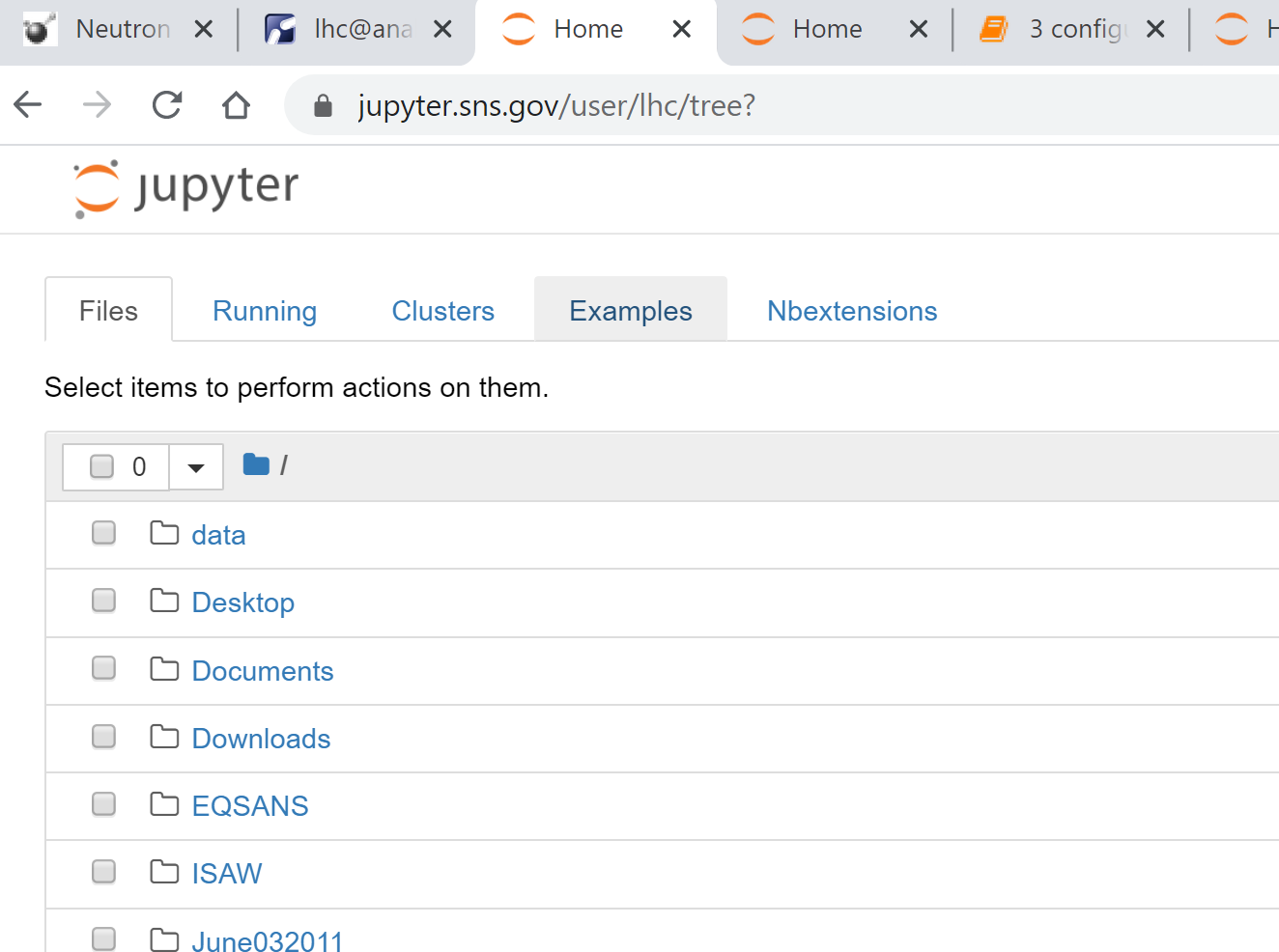Click the browser back arrow
The width and height of the screenshot is (1279, 952).
pos(28,104)
